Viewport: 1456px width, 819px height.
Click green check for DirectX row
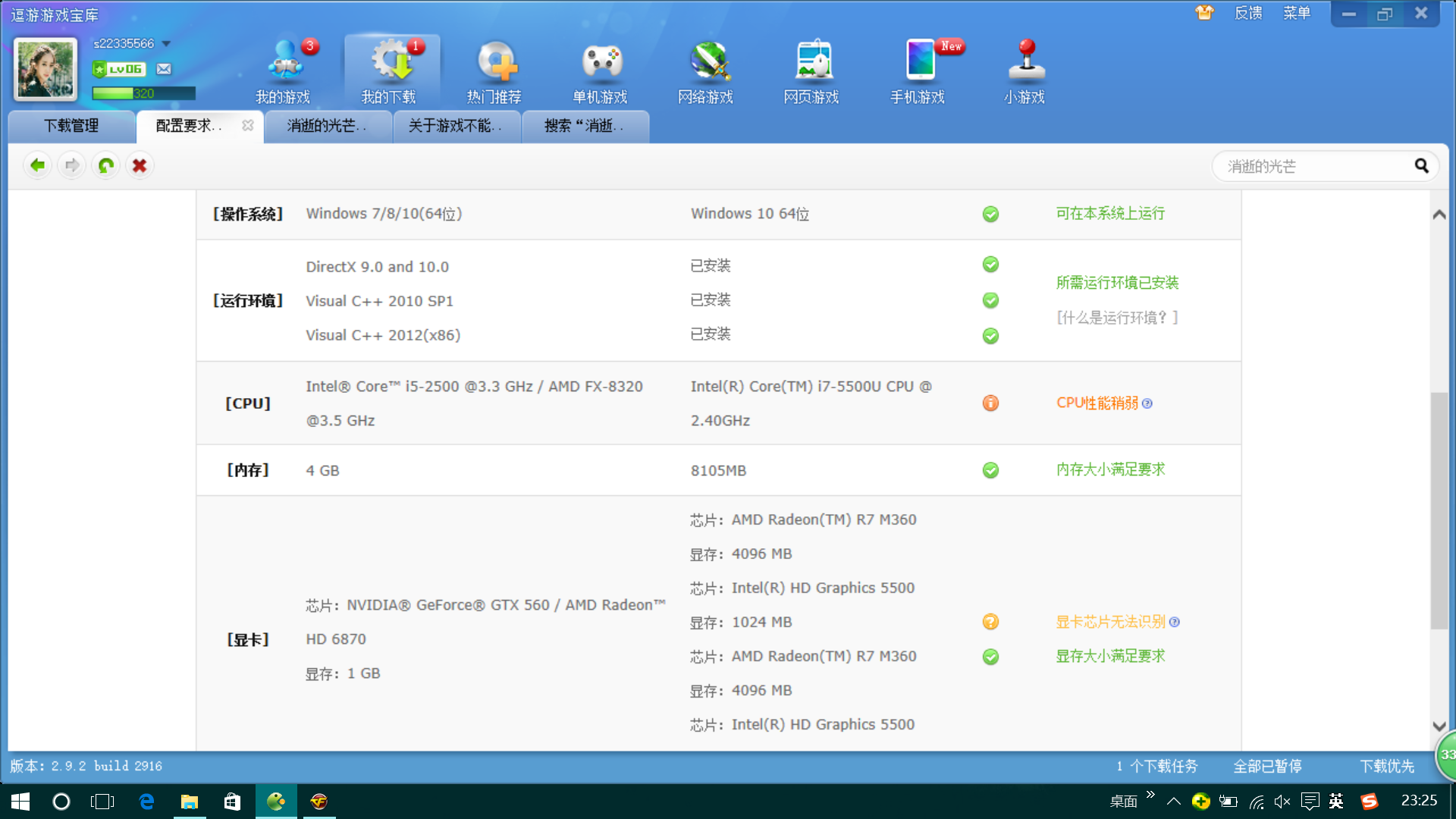coord(990,265)
